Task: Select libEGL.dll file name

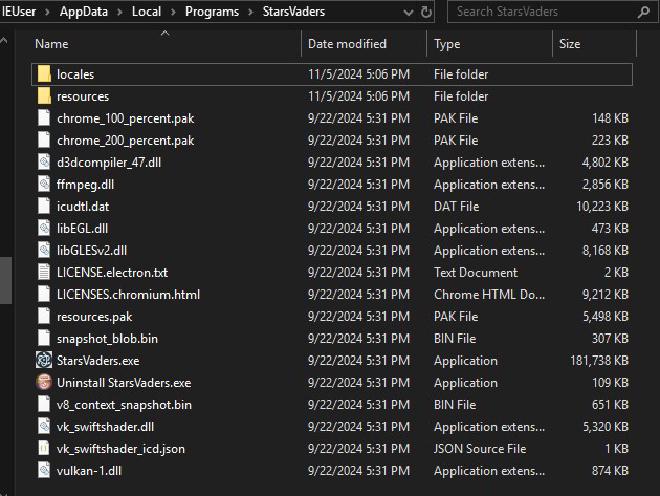Action: coord(82,229)
